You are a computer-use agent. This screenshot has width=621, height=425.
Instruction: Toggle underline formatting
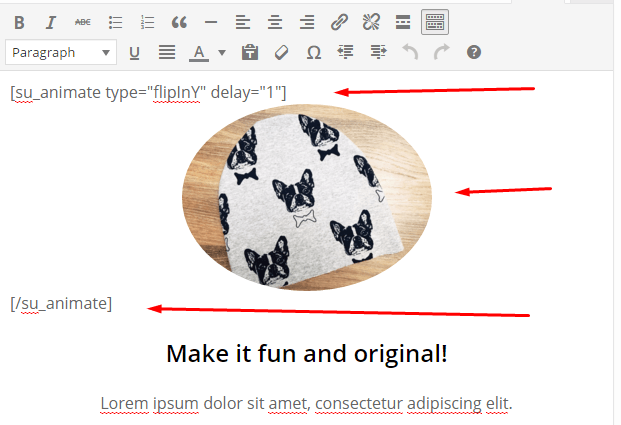[x=135, y=52]
